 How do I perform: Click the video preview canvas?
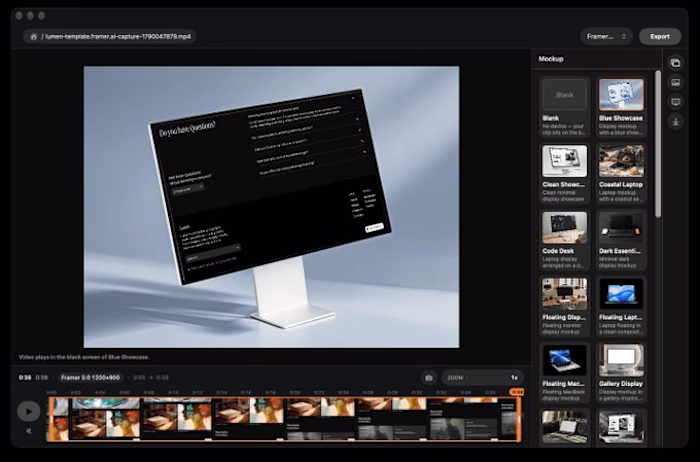pos(271,207)
